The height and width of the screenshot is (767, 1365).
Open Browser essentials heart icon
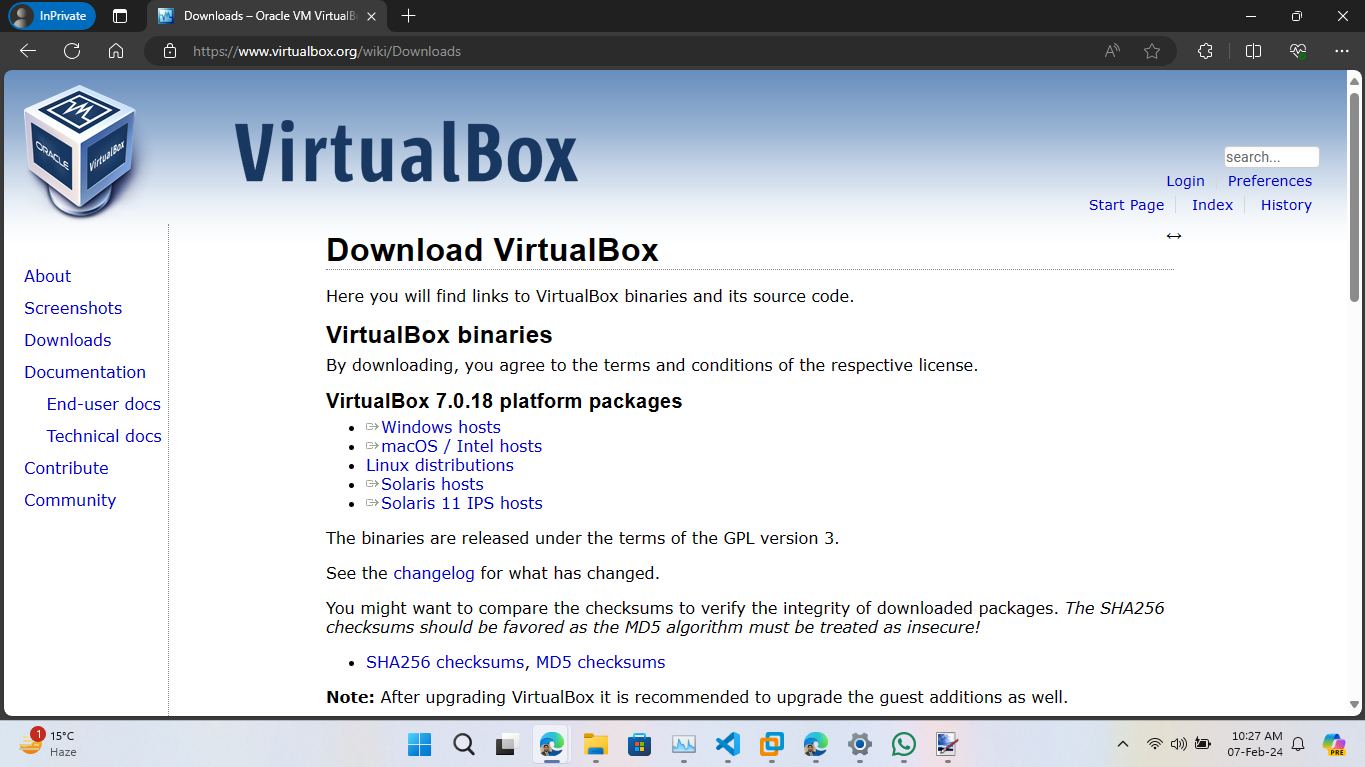(x=1298, y=51)
